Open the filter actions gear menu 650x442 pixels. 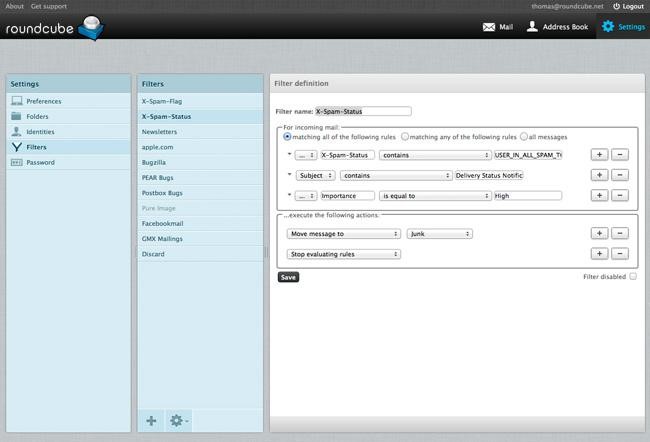pyautogui.click(x=178, y=421)
